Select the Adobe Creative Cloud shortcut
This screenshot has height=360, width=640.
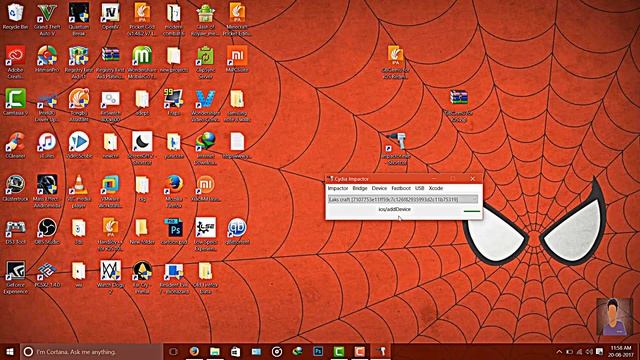pos(16,62)
